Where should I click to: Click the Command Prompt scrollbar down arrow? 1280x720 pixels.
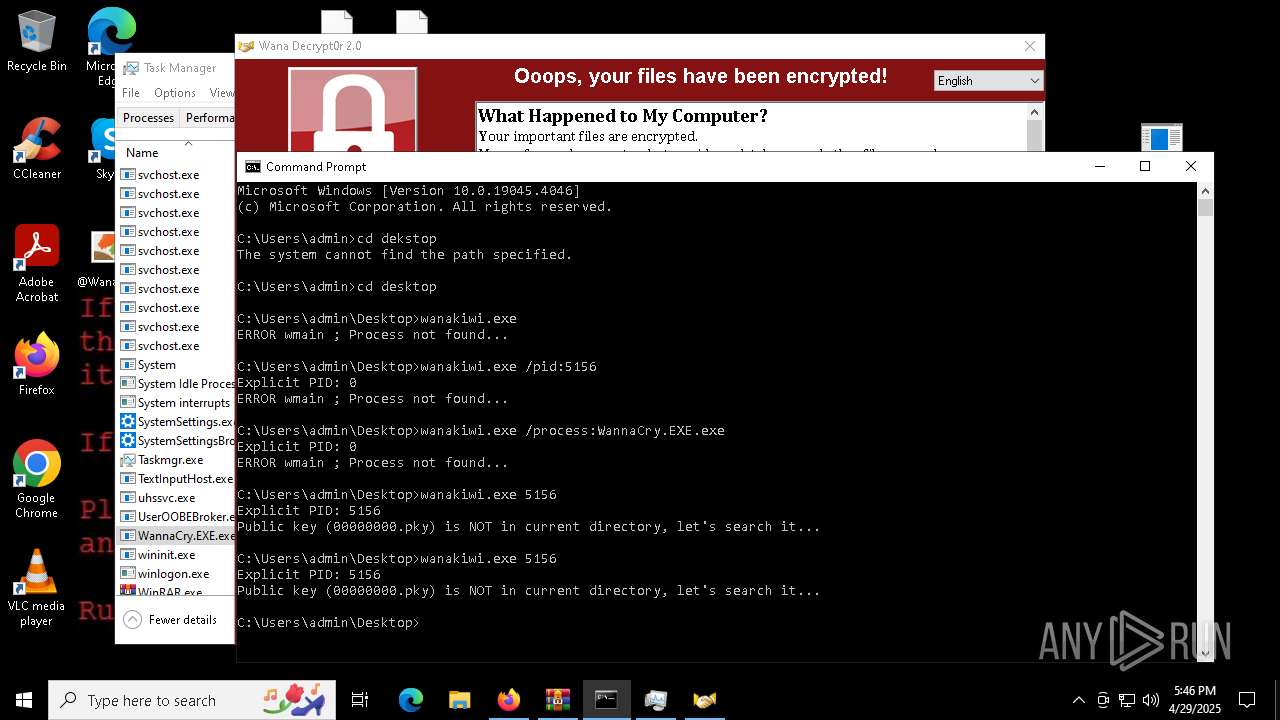[x=1205, y=653]
